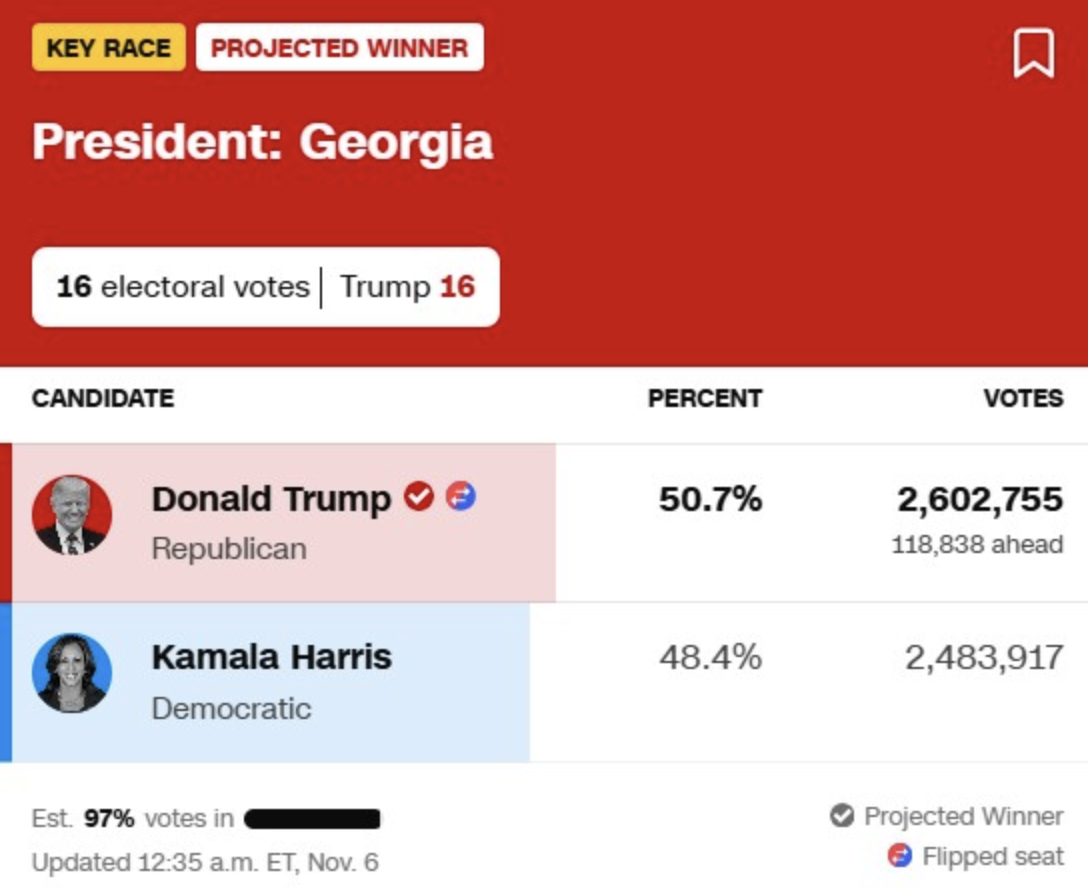Viewport: 1088px width, 888px height.
Task: Click gray Projected Winner legend checkmark icon
Action: point(842,816)
